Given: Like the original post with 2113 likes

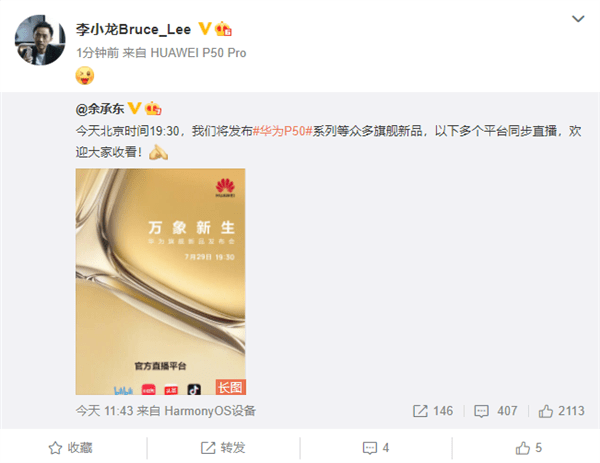Looking at the screenshot, I should click(561, 411).
